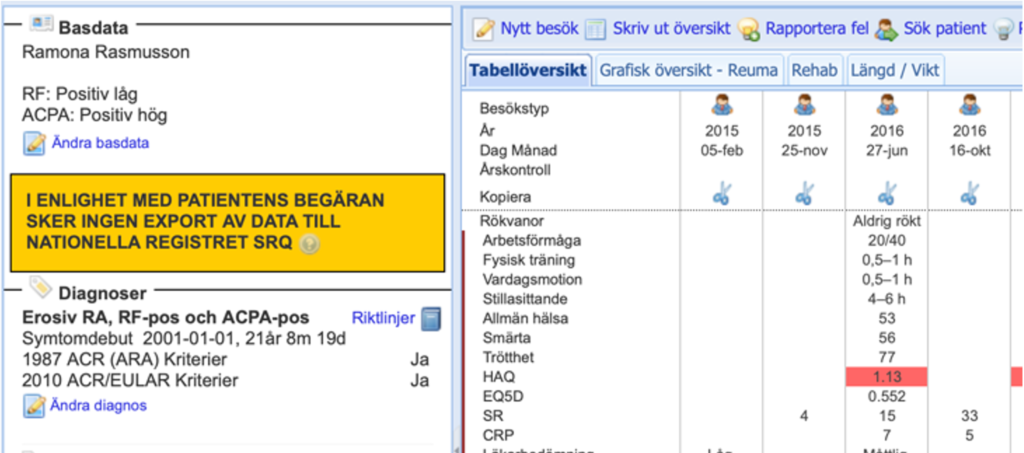
Task: Click Ändra diagnos link
Action: (x=99, y=405)
